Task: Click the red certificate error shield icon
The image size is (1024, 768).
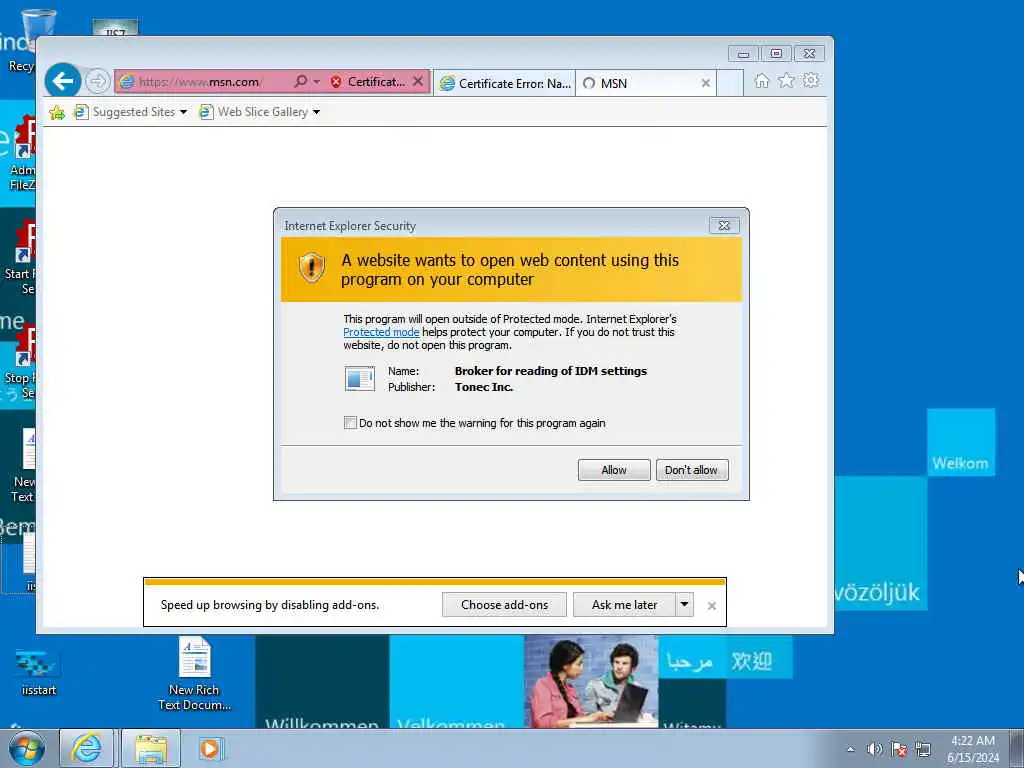Action: 336,82
